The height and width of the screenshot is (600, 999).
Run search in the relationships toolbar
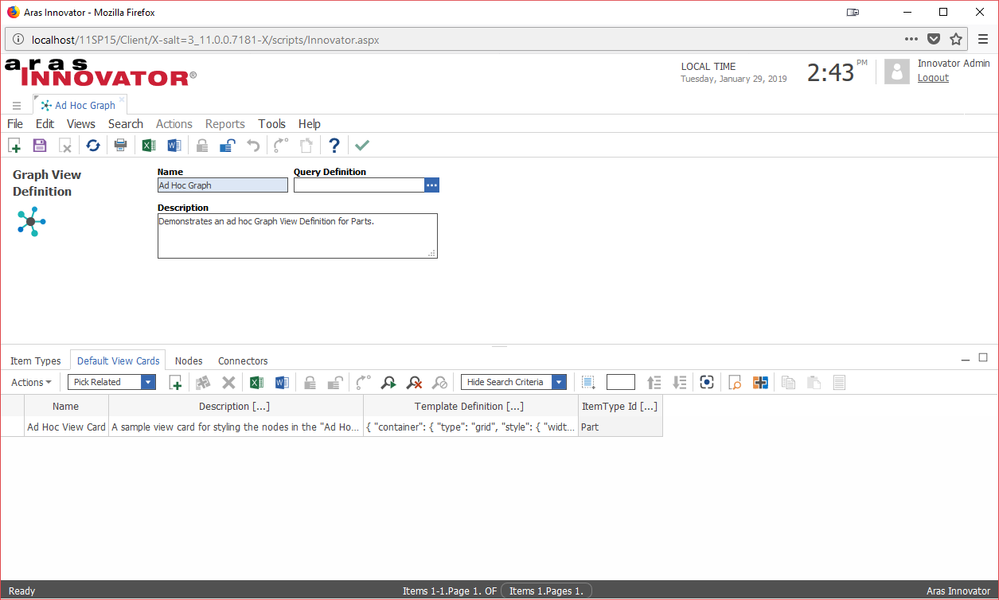coord(388,382)
